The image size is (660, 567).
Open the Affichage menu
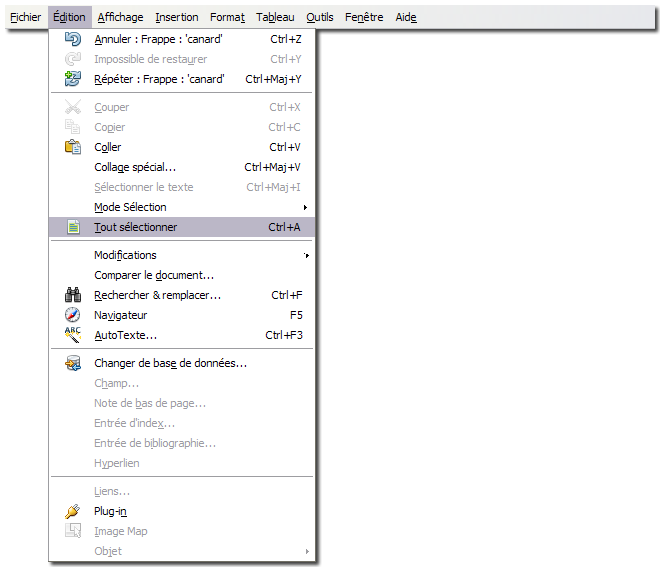click(120, 17)
